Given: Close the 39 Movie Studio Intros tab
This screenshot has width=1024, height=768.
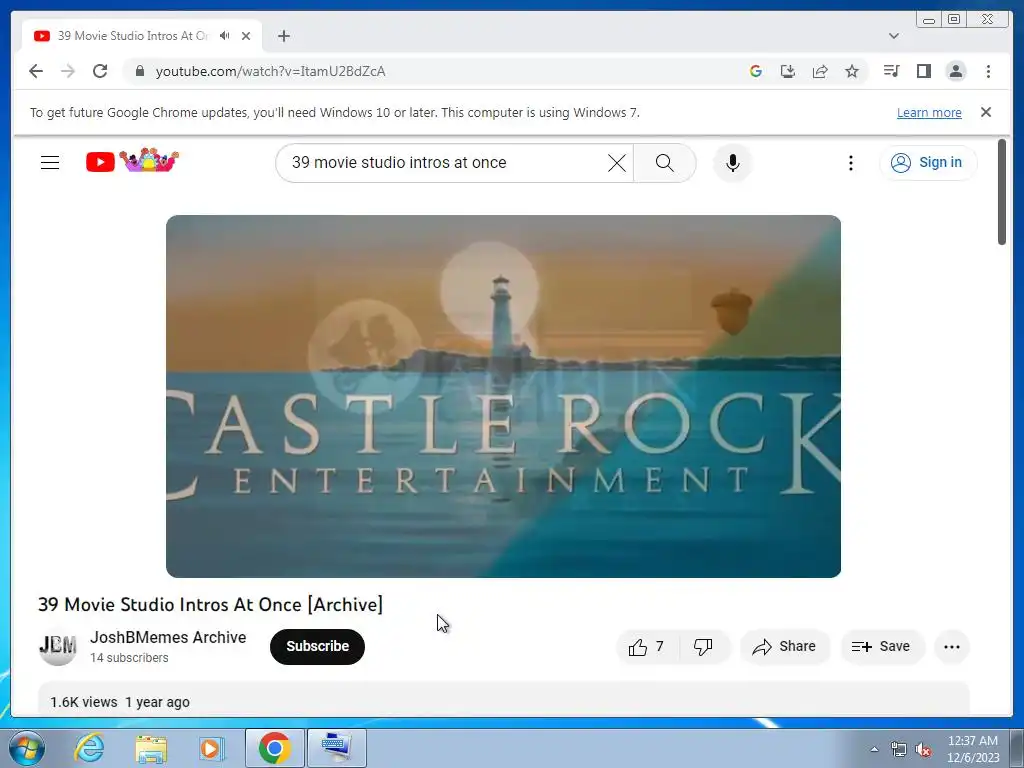Looking at the screenshot, I should [x=246, y=36].
